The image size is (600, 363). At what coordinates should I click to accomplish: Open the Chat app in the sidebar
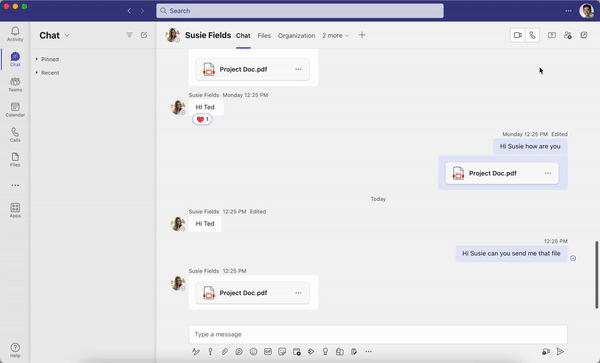tap(15, 59)
